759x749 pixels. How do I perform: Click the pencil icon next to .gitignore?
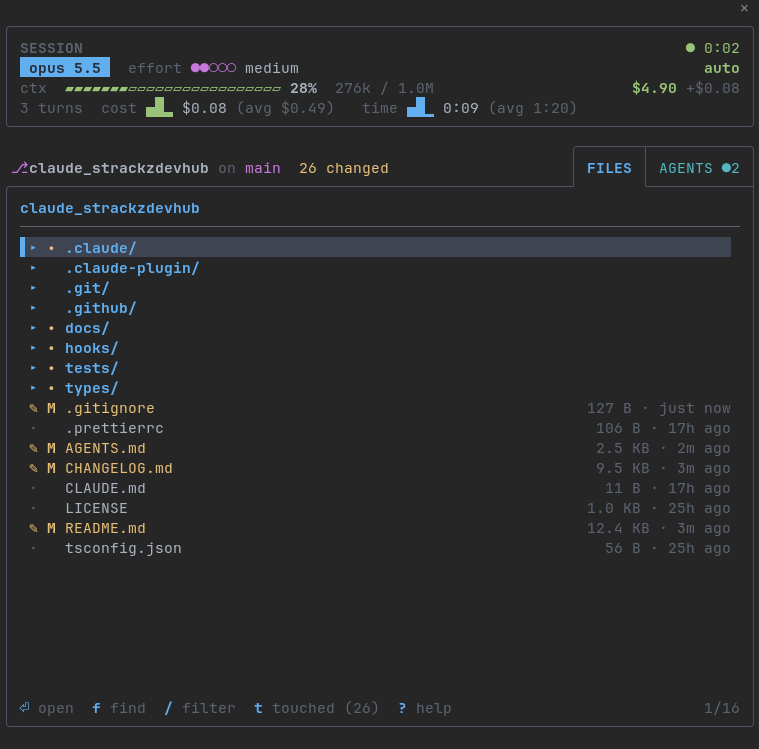tap(33, 408)
